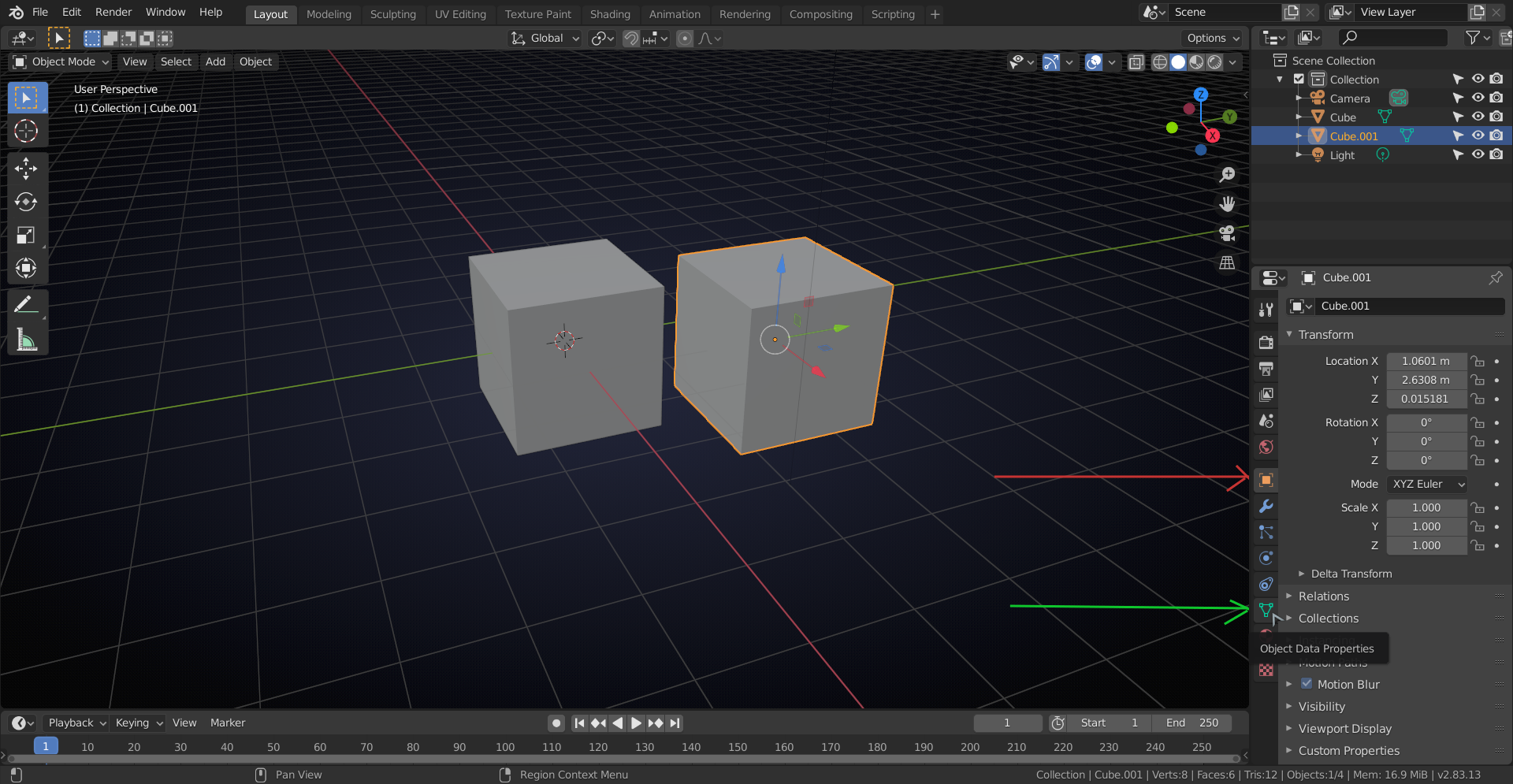Click the Rotation Z value field
The width and height of the screenshot is (1513, 784).
click(1427, 460)
